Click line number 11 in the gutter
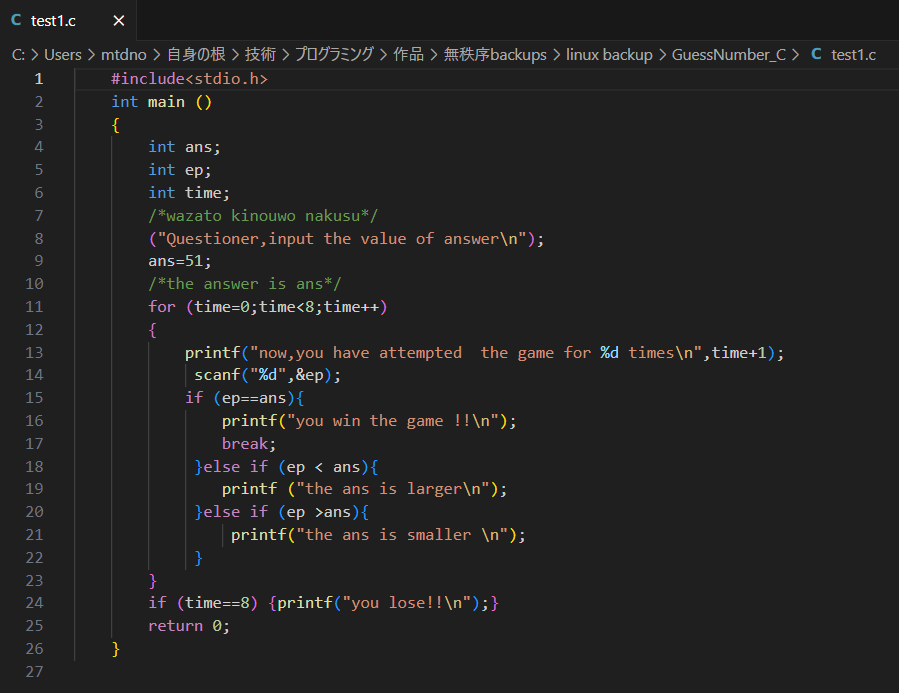The image size is (899, 693). point(38,307)
